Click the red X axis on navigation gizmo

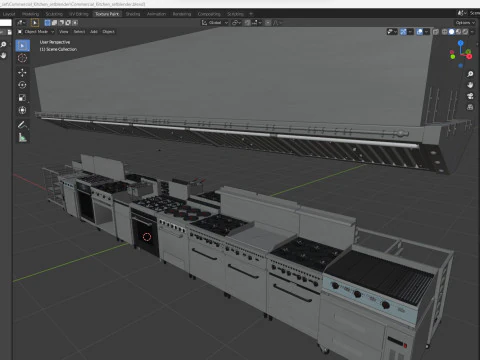(x=469, y=56)
